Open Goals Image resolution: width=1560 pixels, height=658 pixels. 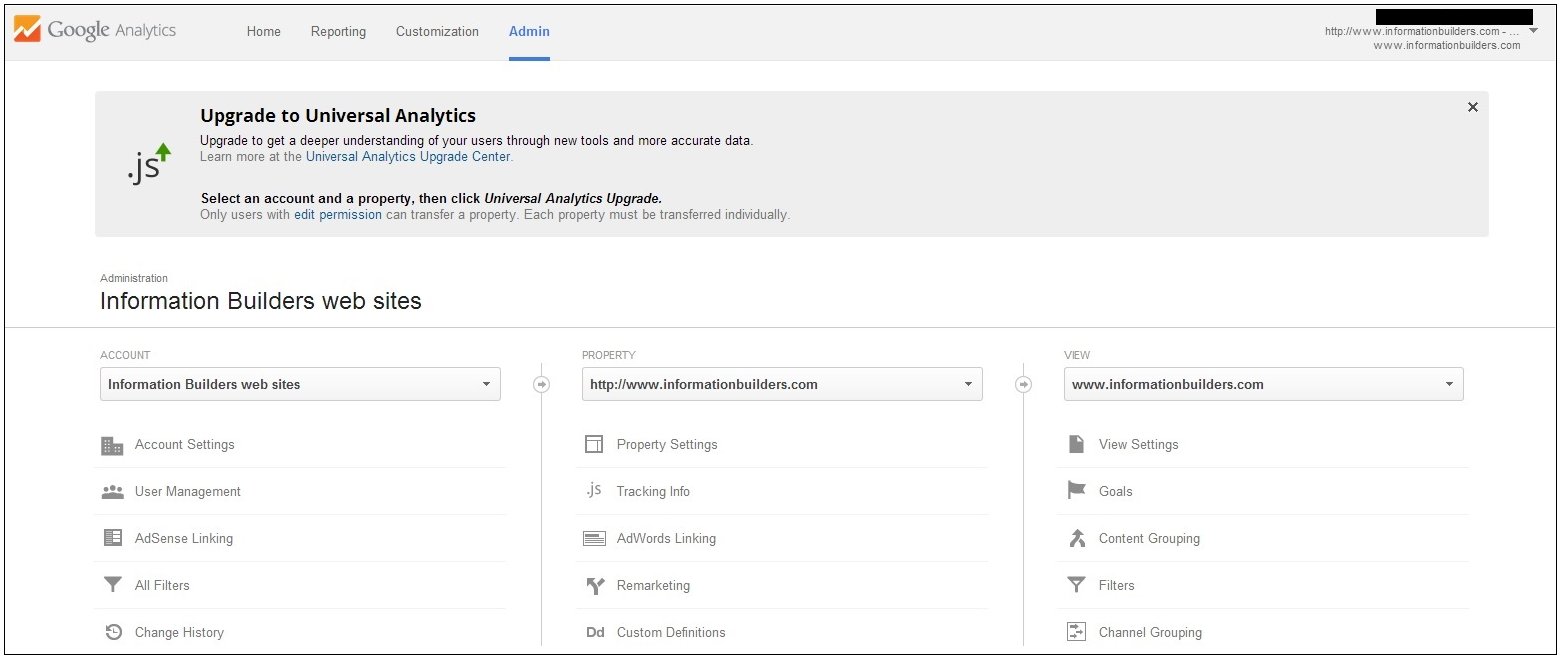tap(1116, 491)
